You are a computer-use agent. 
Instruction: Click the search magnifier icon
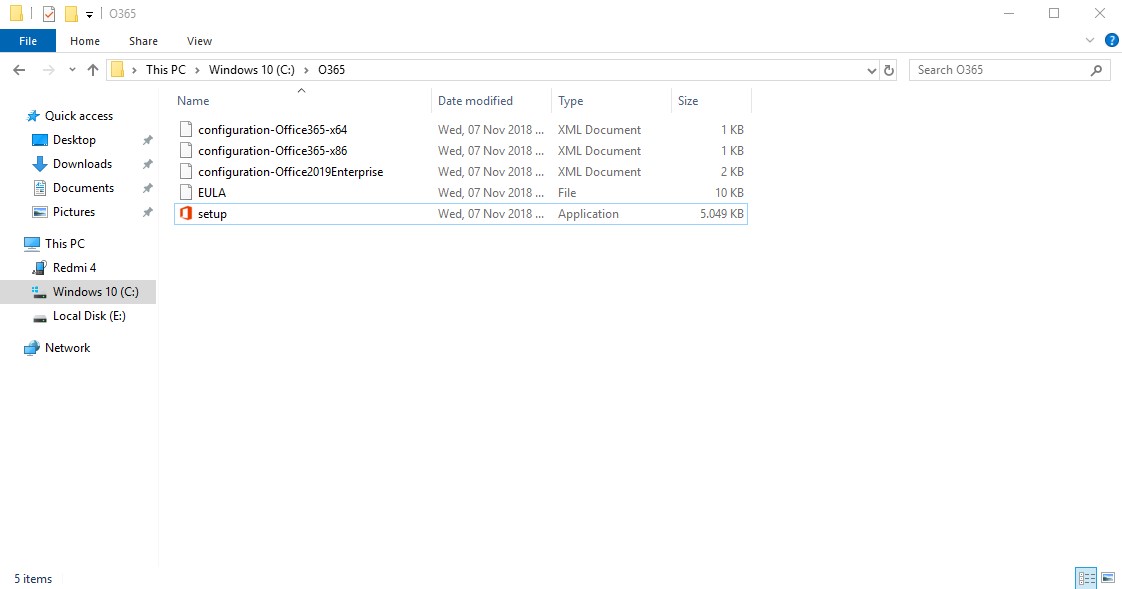pyautogui.click(x=1096, y=70)
